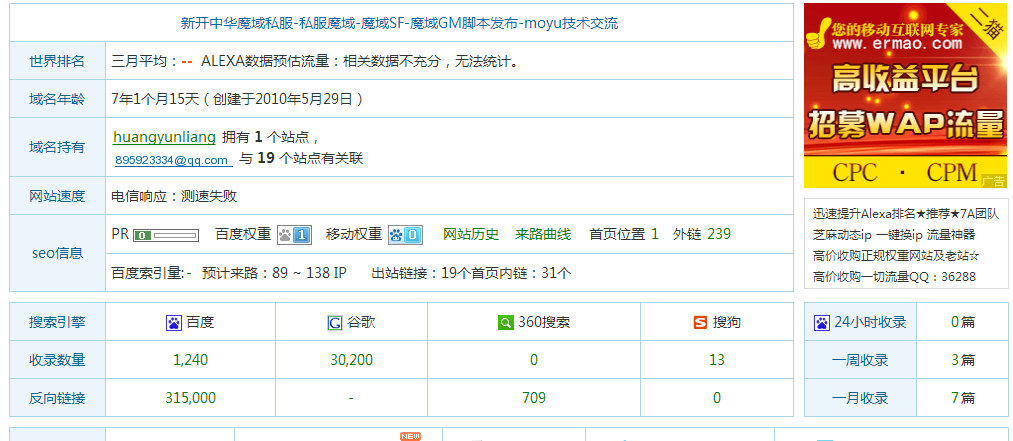Click the 百度权重 paw badge showing 1
The height and width of the screenshot is (441, 1013).
pos(294,234)
